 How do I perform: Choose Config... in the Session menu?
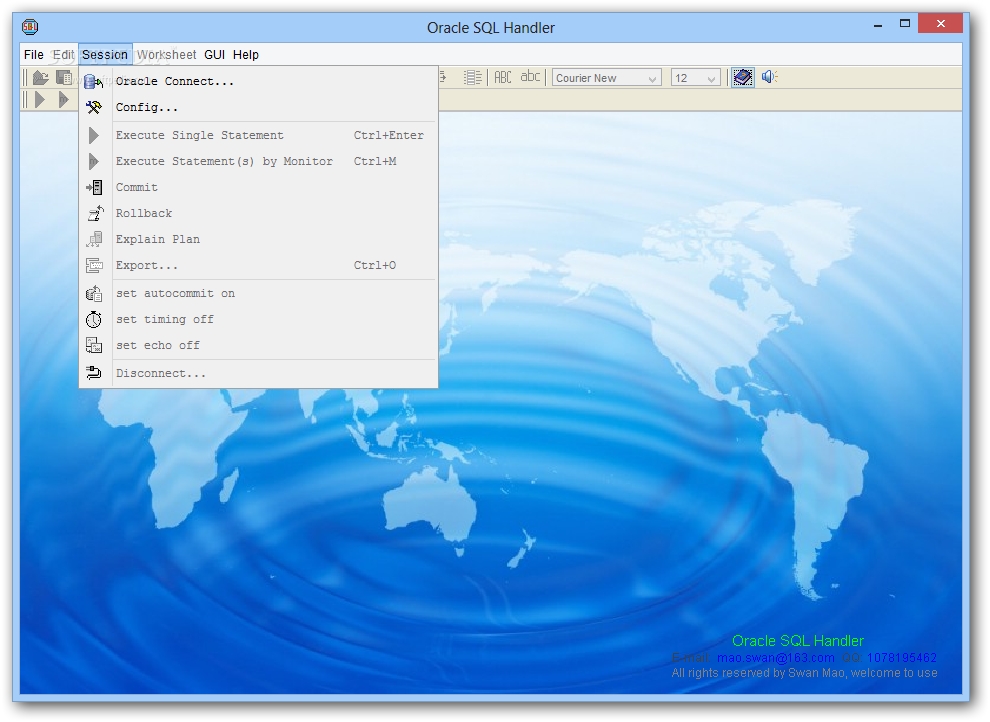[258, 107]
